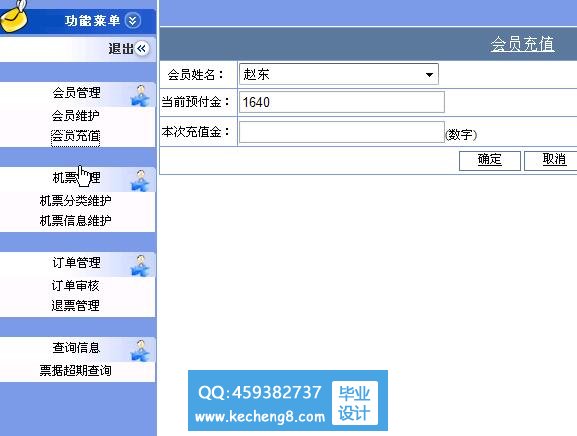The height and width of the screenshot is (436, 577).
Task: Click 退出 to log out
Action: [x=121, y=49]
